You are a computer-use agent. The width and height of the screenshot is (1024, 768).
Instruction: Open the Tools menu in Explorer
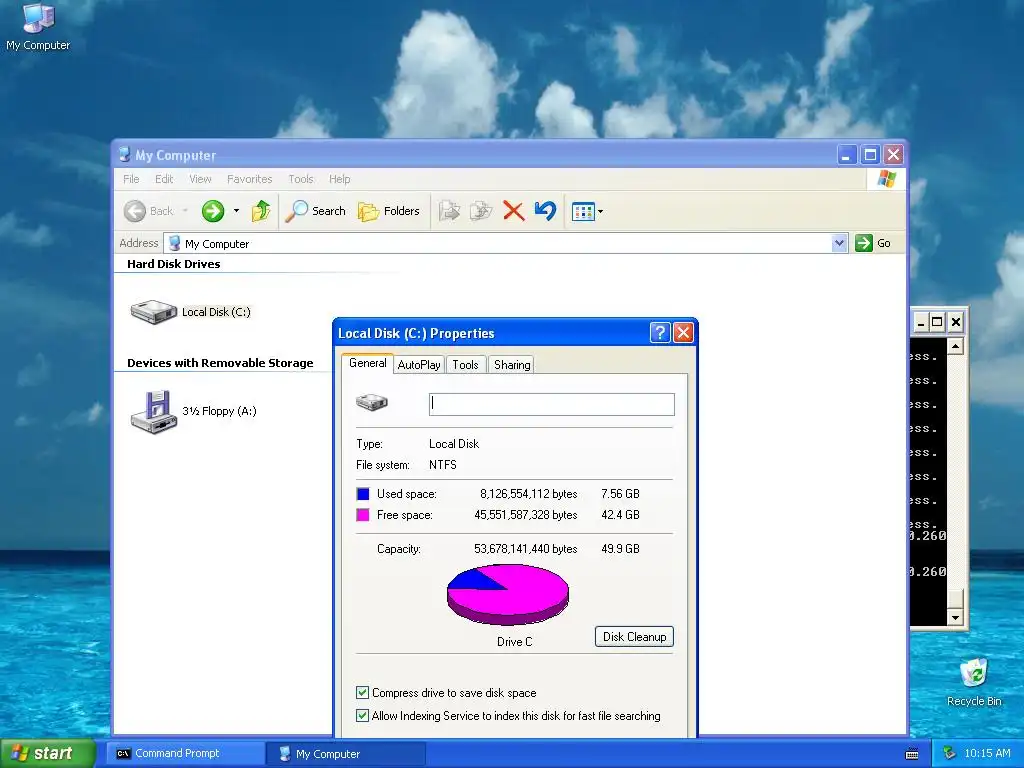(301, 179)
